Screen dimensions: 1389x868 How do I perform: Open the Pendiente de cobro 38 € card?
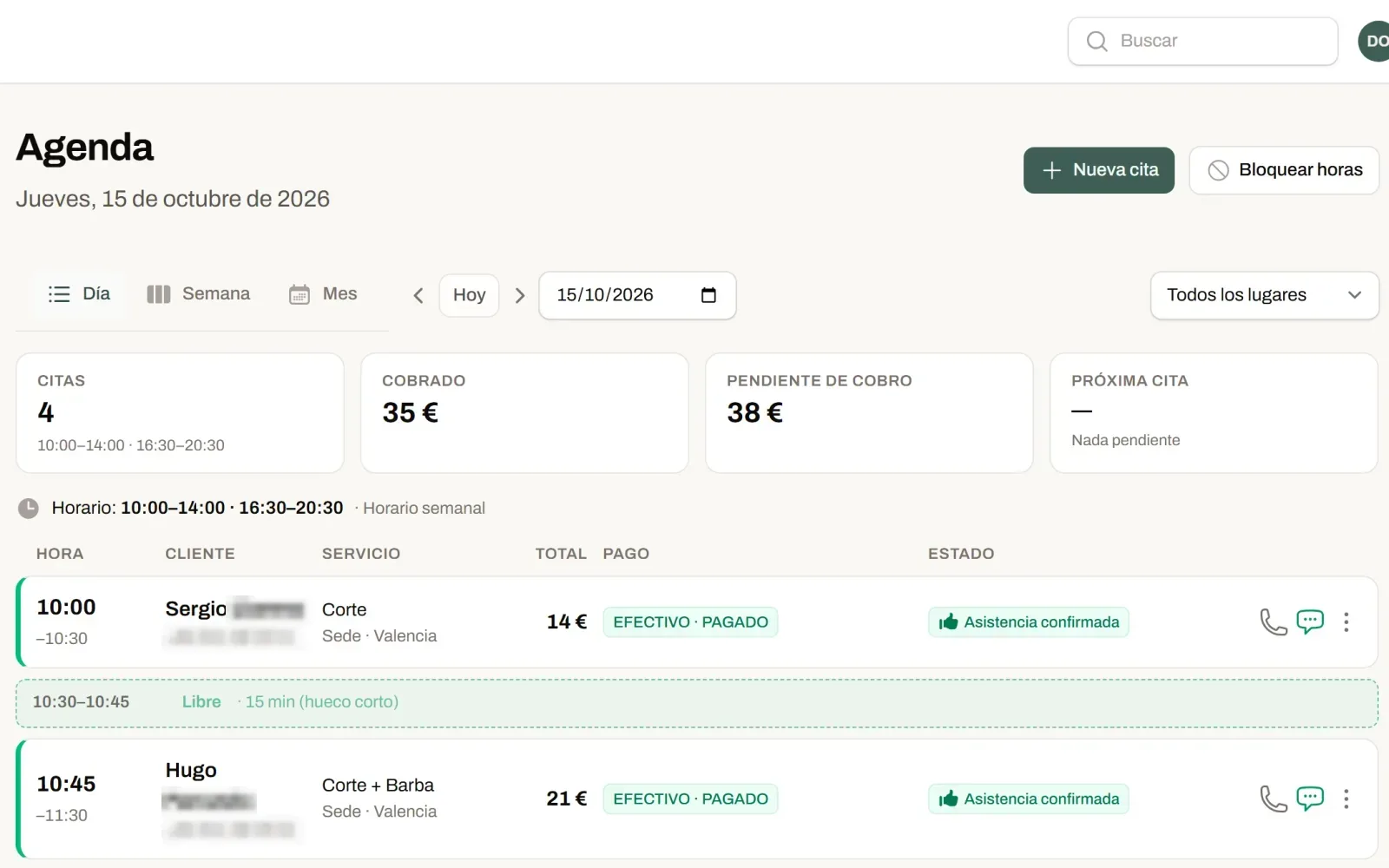click(869, 413)
